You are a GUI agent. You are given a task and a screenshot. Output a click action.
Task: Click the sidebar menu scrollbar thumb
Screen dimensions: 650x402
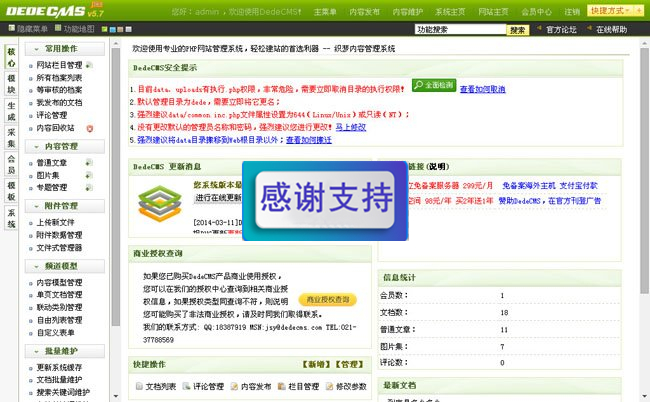click(x=116, y=186)
